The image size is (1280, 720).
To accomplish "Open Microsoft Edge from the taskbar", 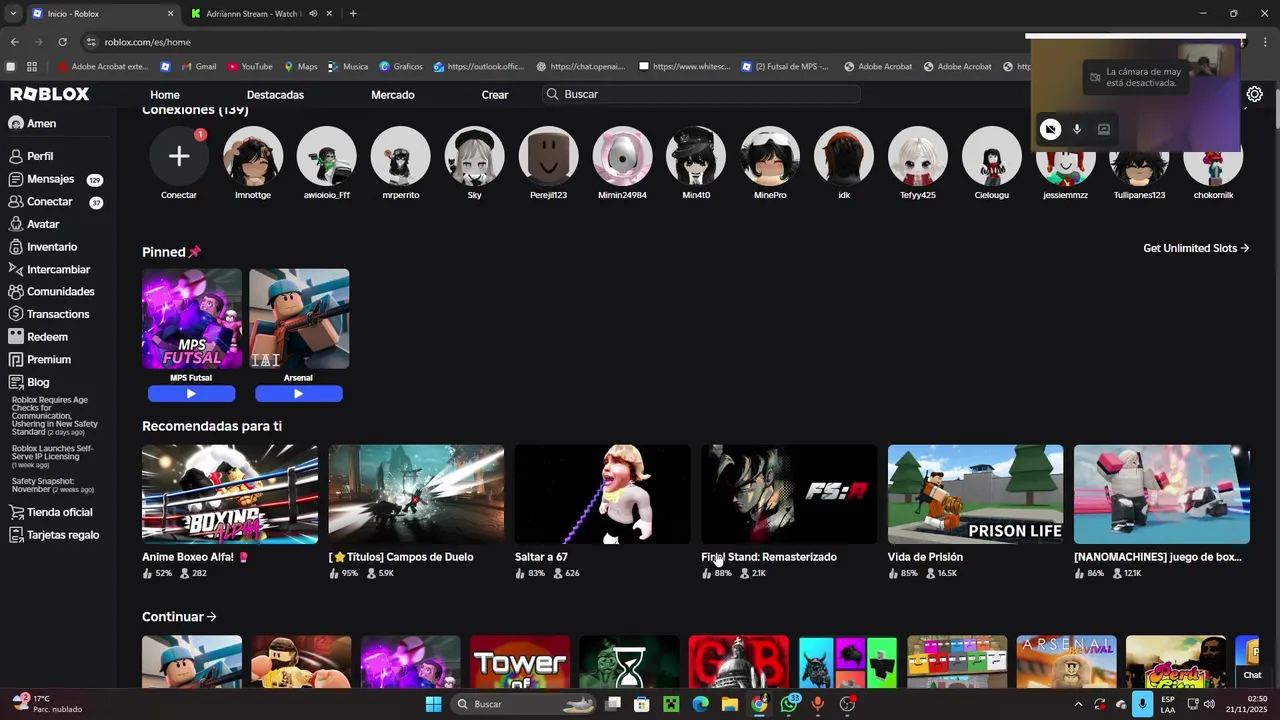I will pos(700,704).
